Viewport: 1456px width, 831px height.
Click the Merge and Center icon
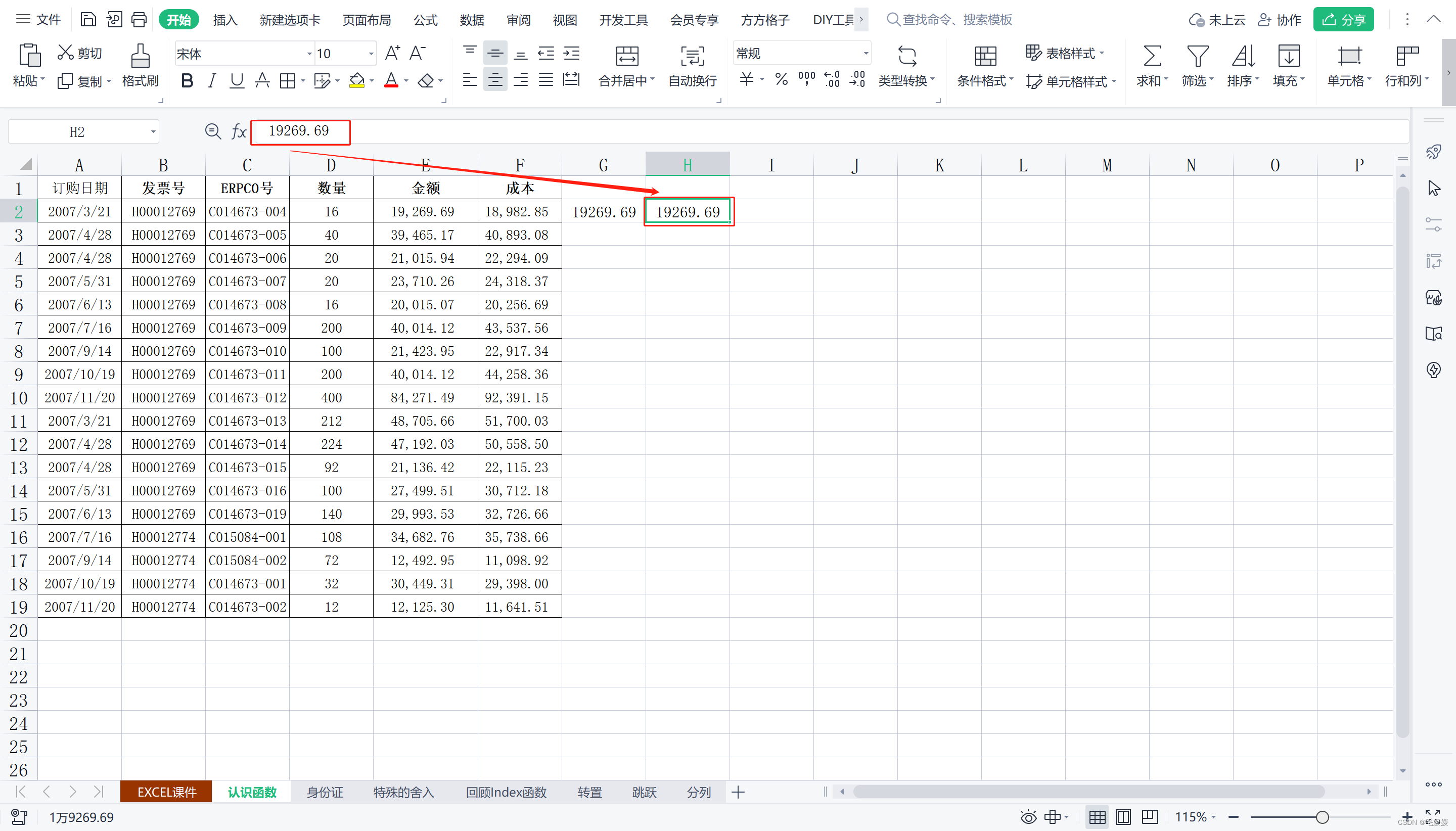click(627, 56)
